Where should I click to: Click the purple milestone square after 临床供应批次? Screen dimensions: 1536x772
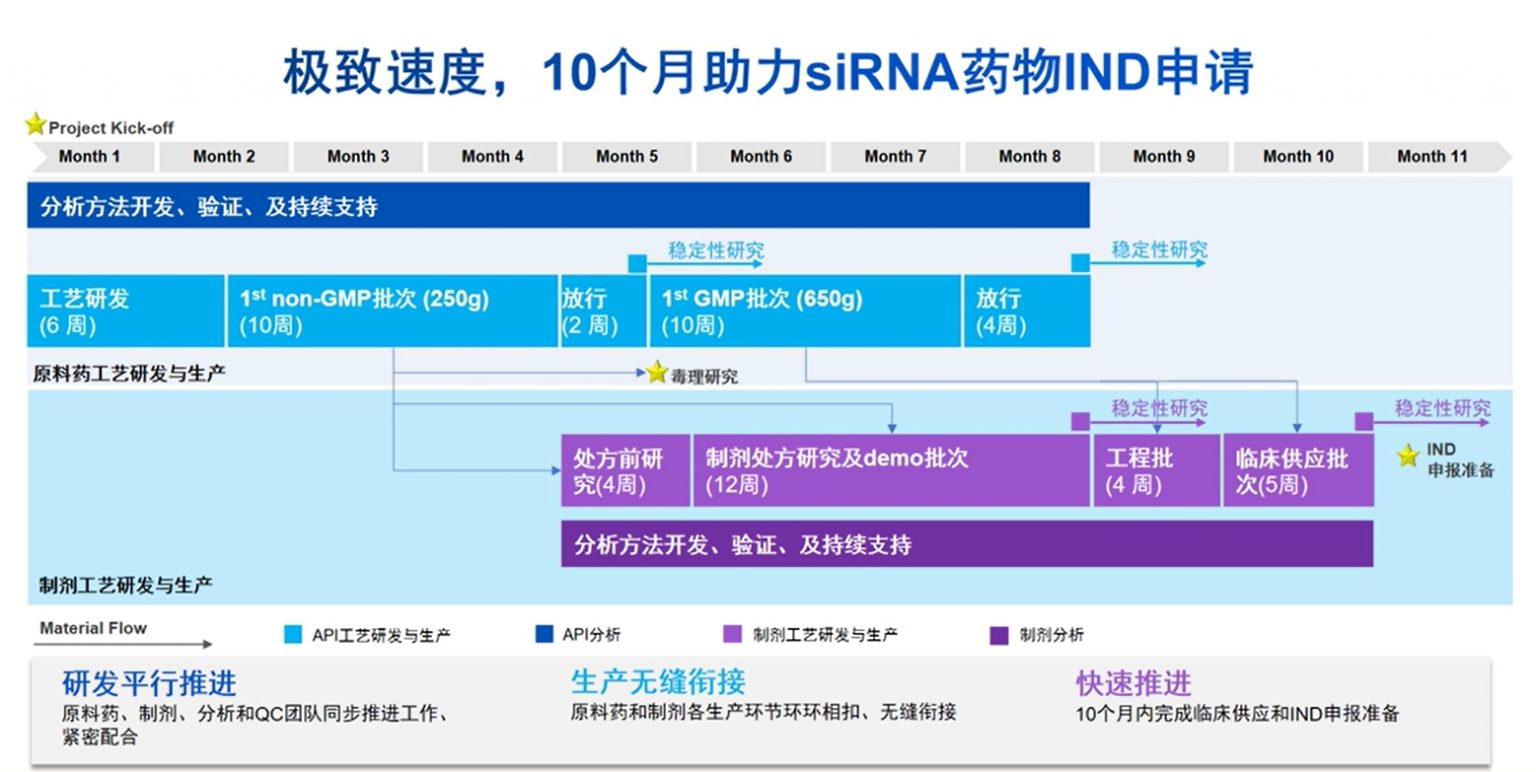(x=1364, y=421)
